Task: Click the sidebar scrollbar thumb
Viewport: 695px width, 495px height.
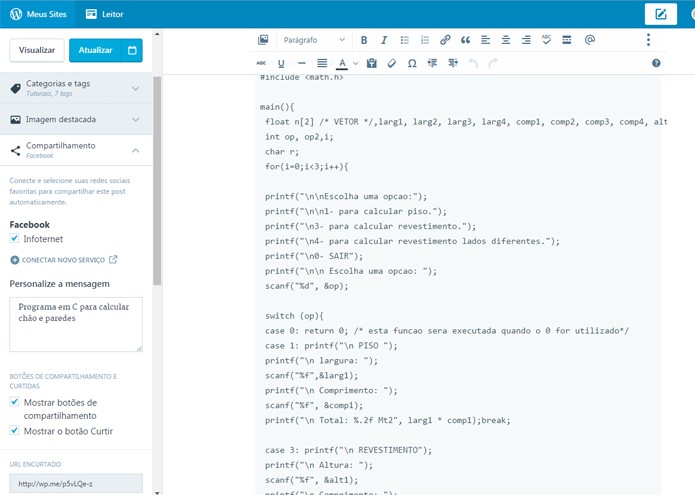Action: point(157,181)
